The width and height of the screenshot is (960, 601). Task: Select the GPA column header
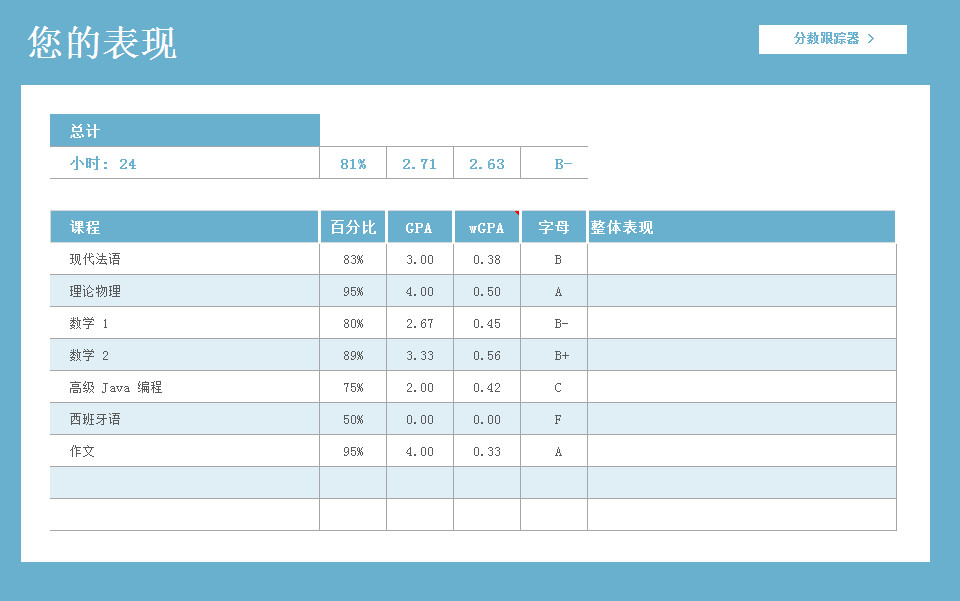point(419,227)
